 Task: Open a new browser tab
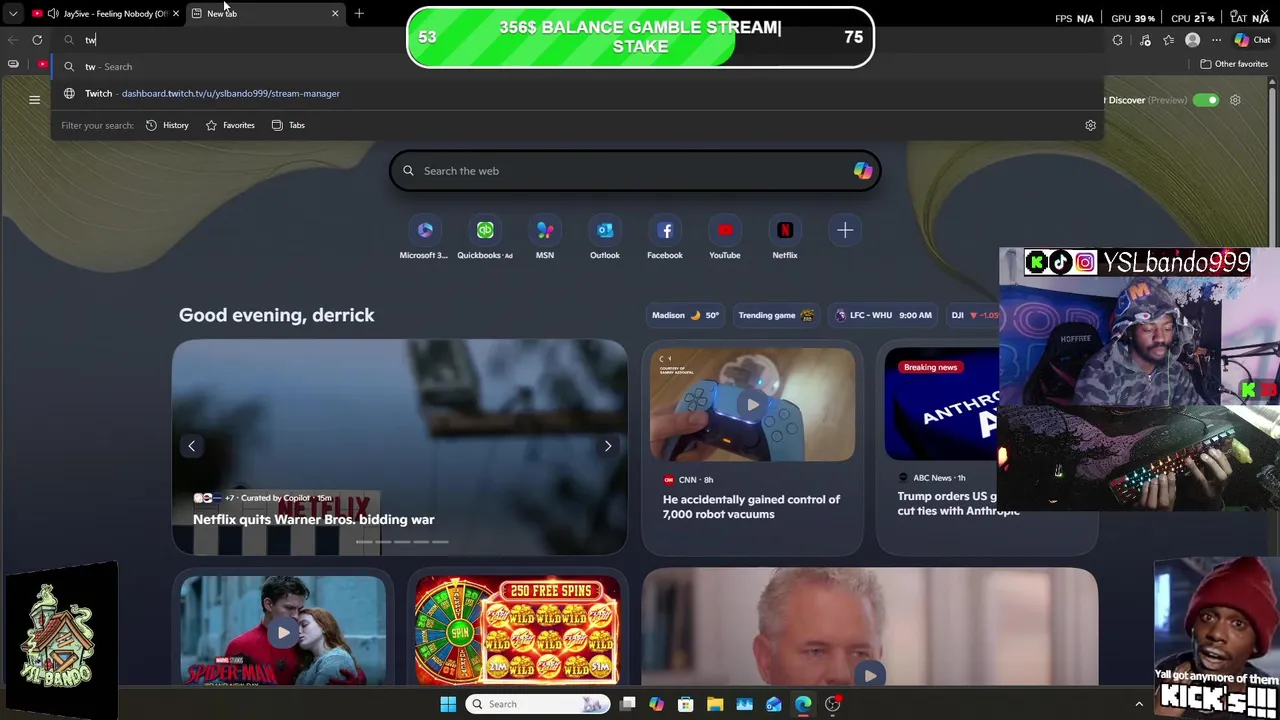pos(359,13)
